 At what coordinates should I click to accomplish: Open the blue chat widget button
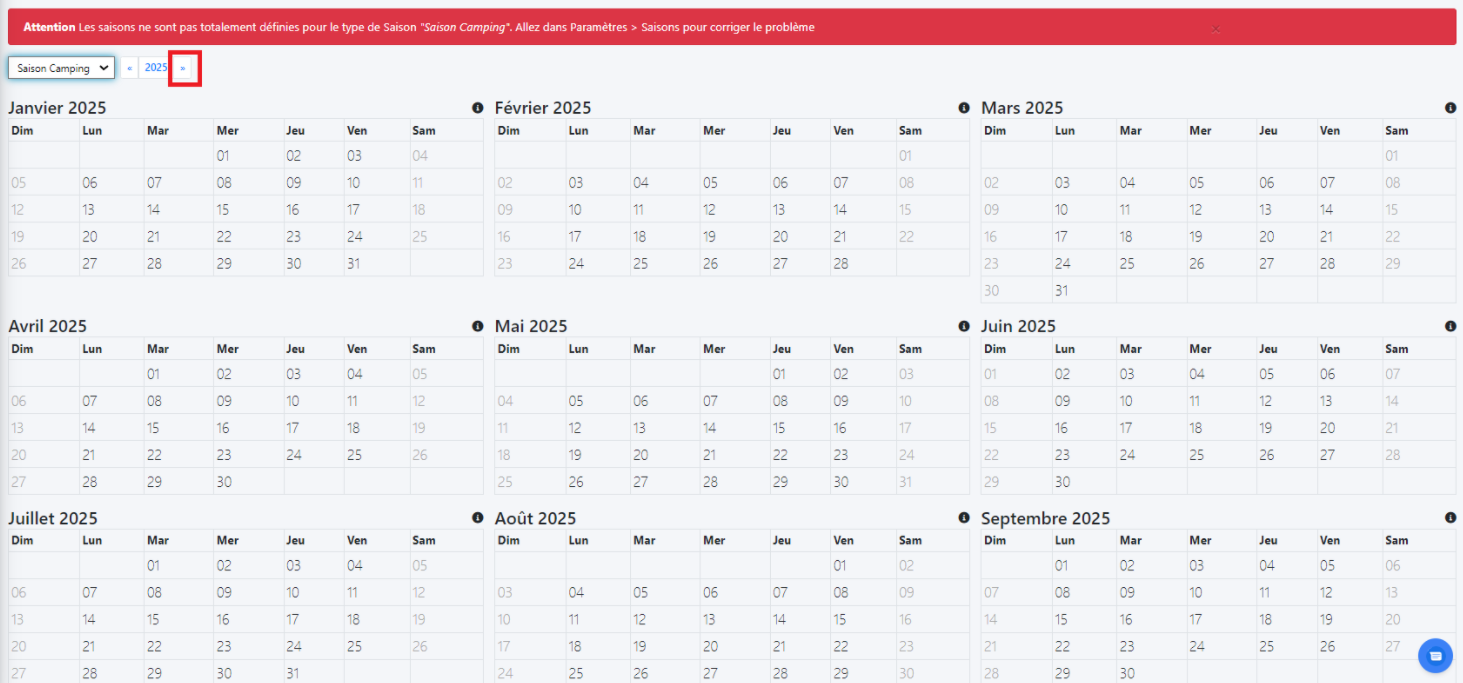pyautogui.click(x=1435, y=656)
